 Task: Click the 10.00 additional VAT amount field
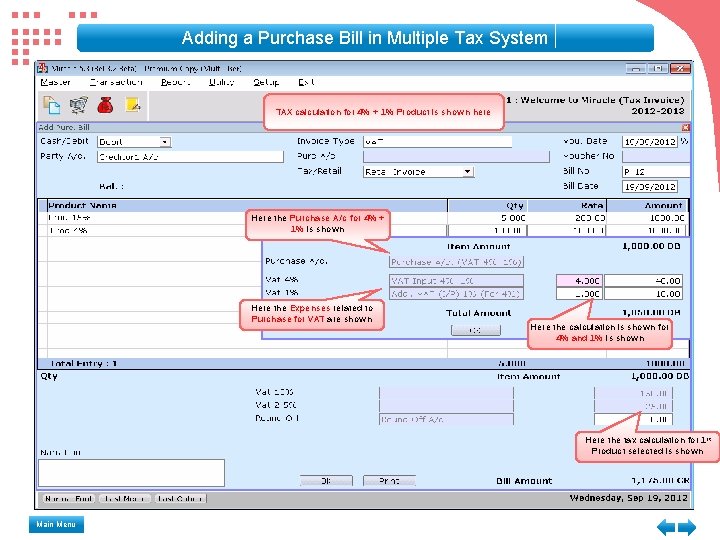(643, 294)
